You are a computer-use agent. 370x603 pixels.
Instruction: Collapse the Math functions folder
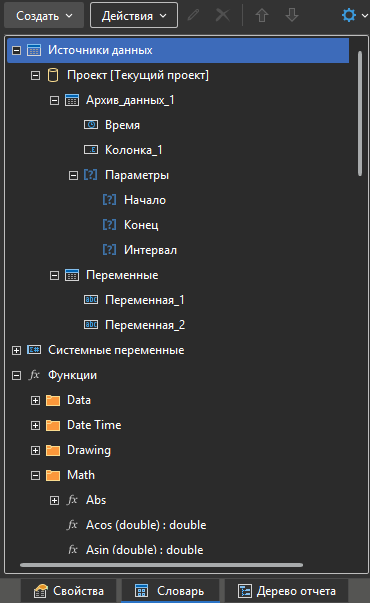point(35,476)
